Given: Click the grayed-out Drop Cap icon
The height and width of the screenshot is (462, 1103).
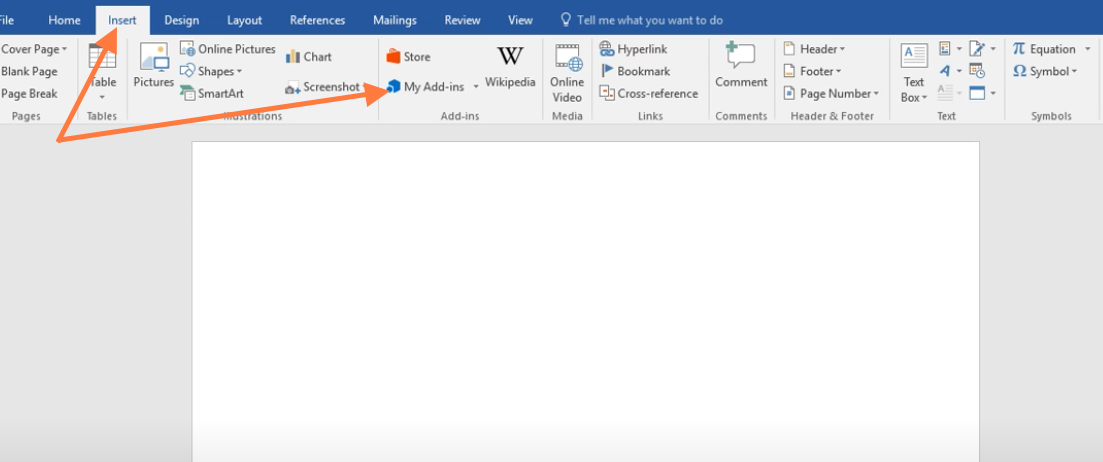Looking at the screenshot, I should 945,93.
